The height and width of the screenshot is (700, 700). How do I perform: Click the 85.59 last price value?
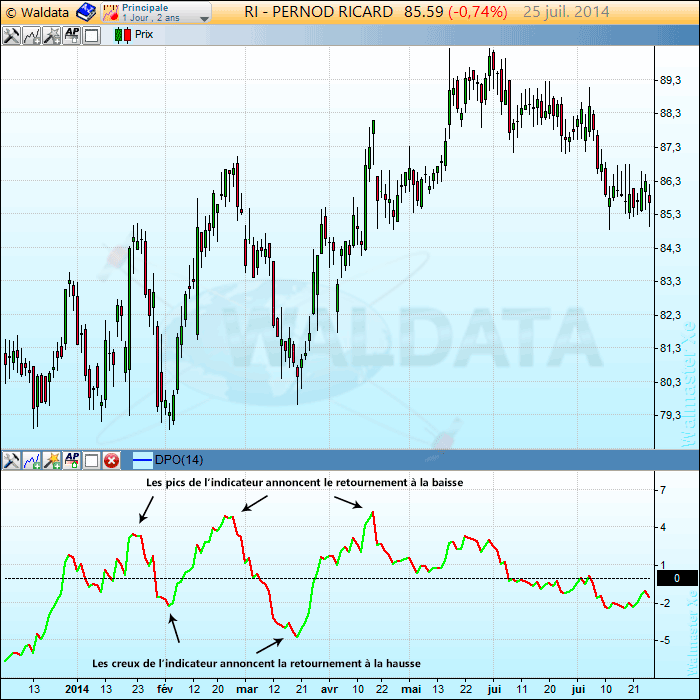(424, 12)
